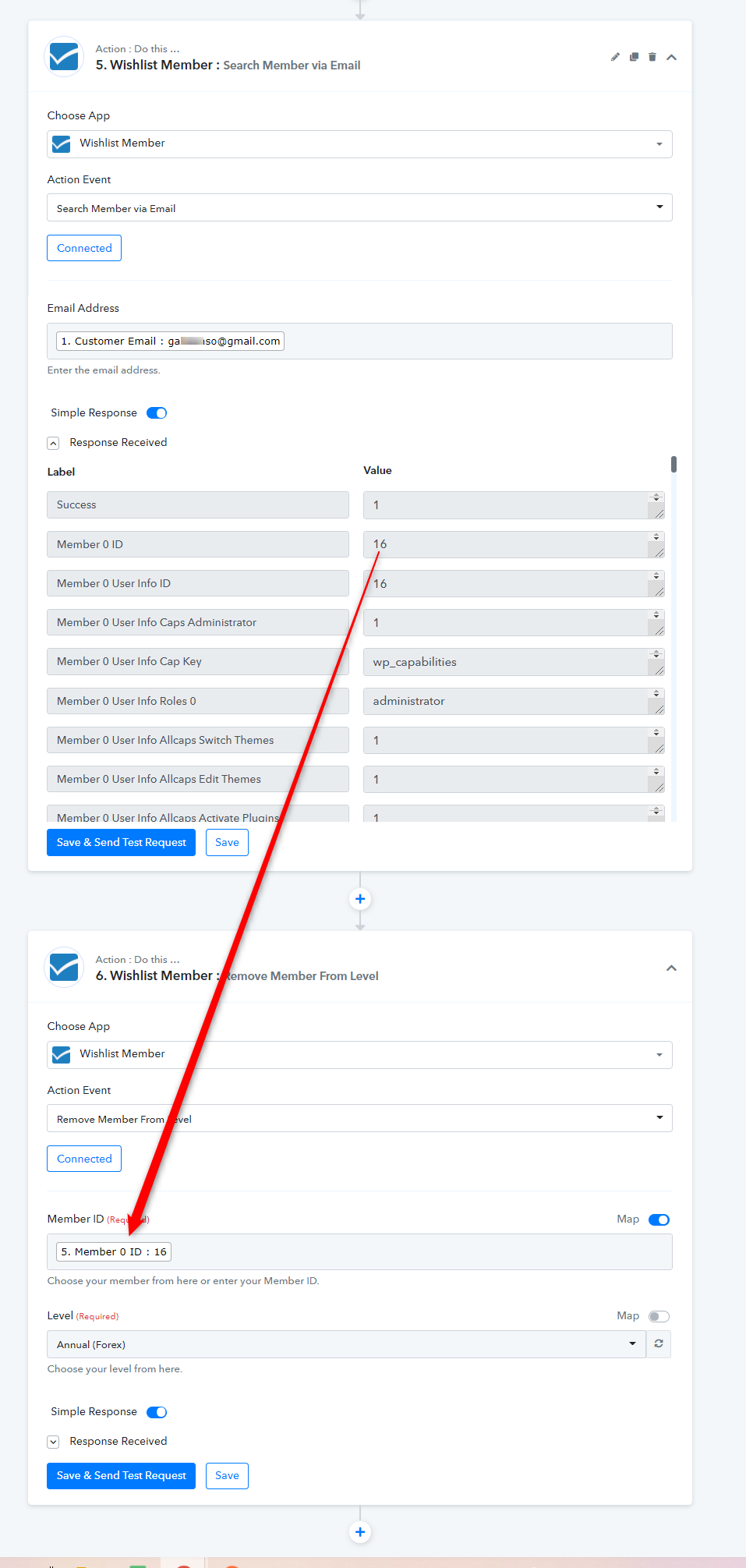Click the Save button in step 6
This screenshot has width=746, height=1568.
pyautogui.click(x=227, y=1475)
